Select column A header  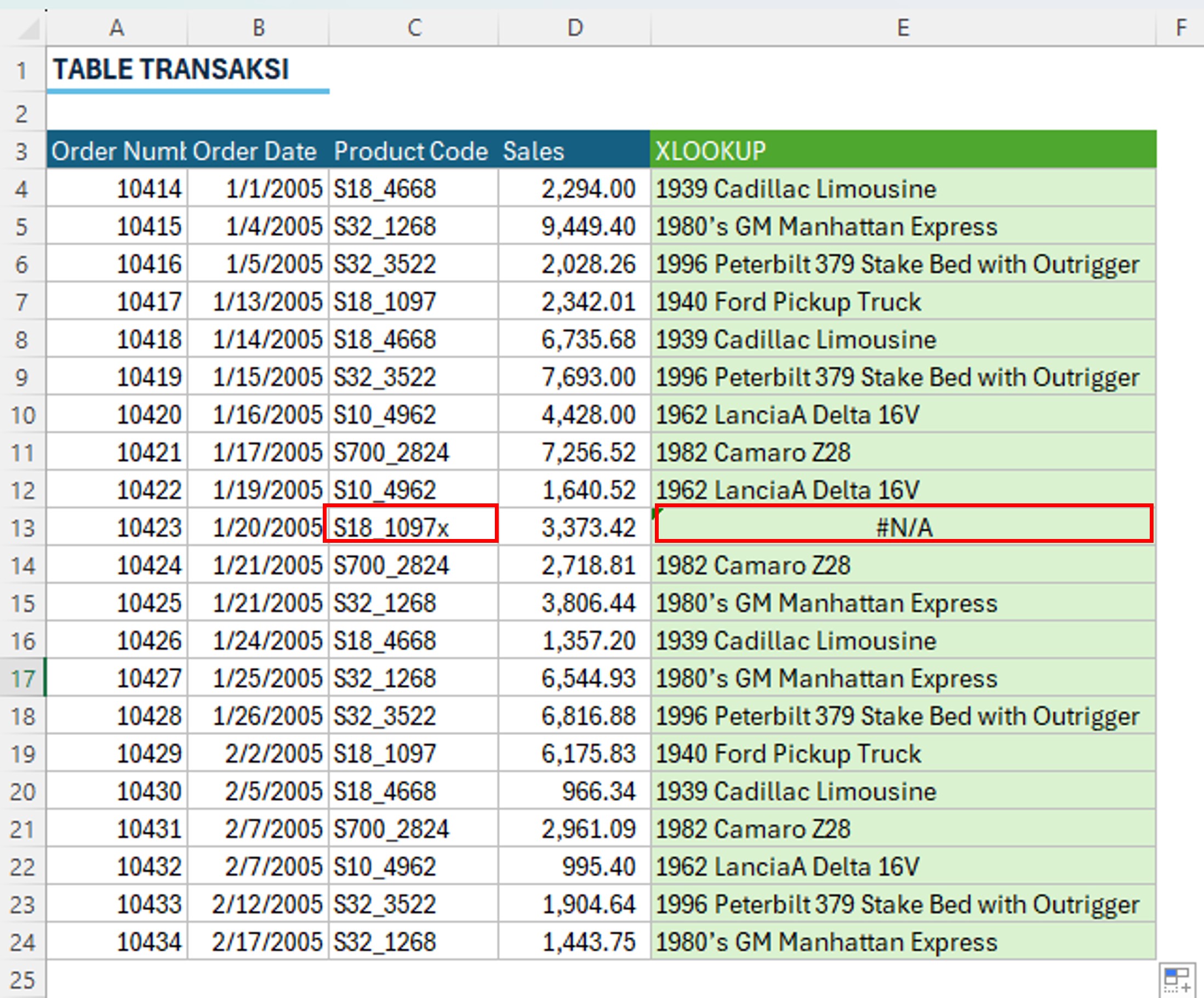point(117,27)
